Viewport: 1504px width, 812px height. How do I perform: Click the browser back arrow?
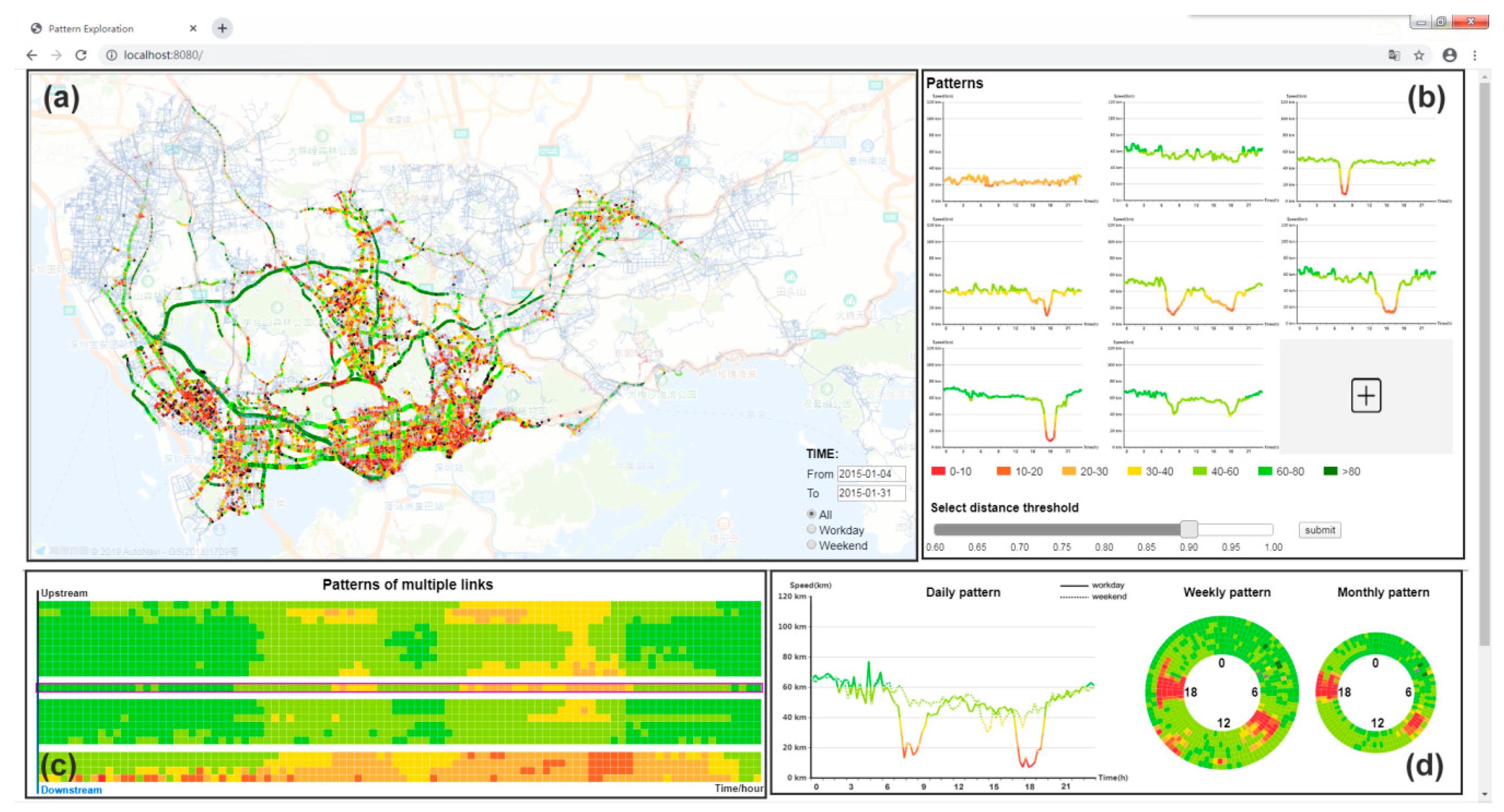pos(32,55)
